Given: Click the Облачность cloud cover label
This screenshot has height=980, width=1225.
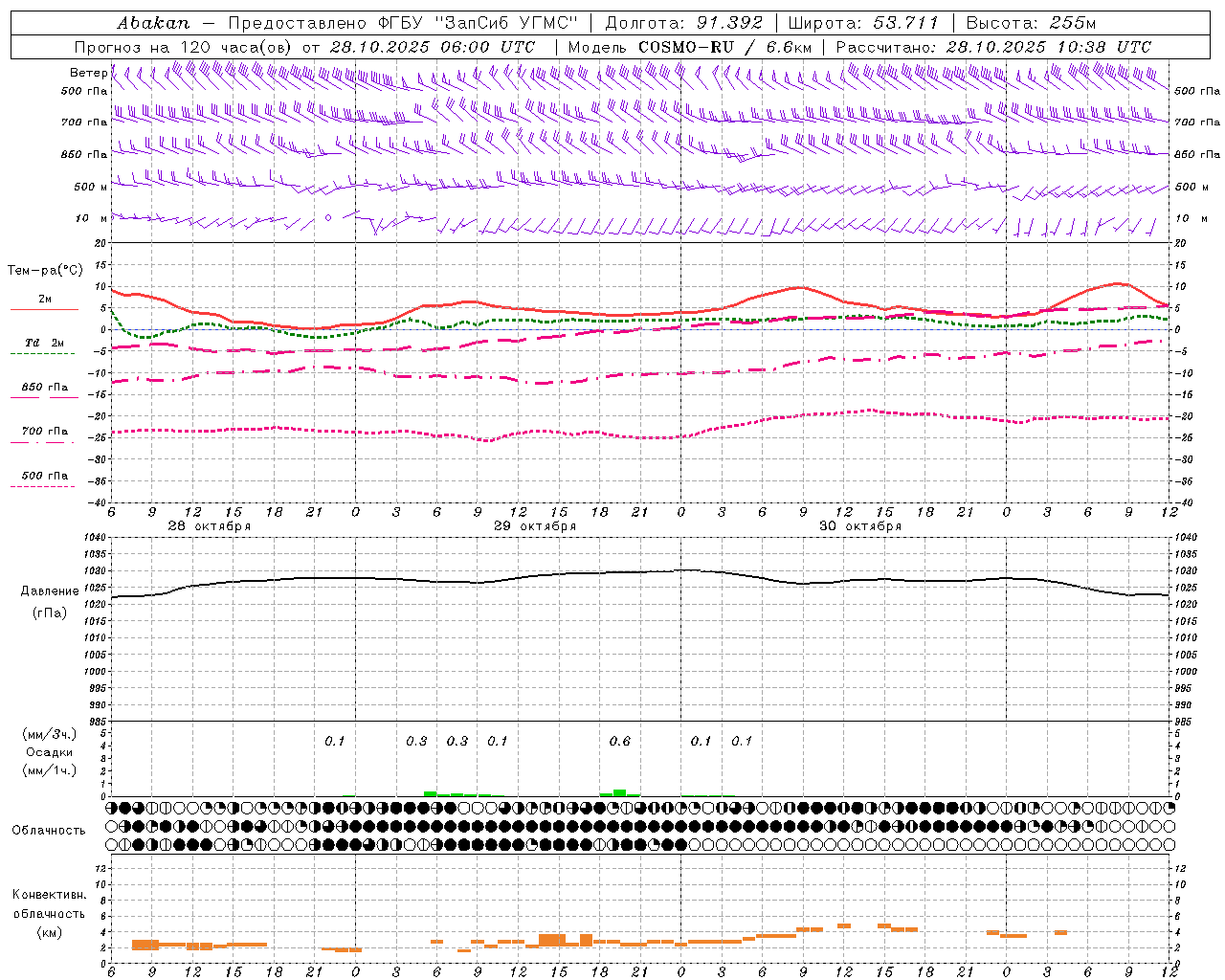Looking at the screenshot, I should (x=49, y=830).
